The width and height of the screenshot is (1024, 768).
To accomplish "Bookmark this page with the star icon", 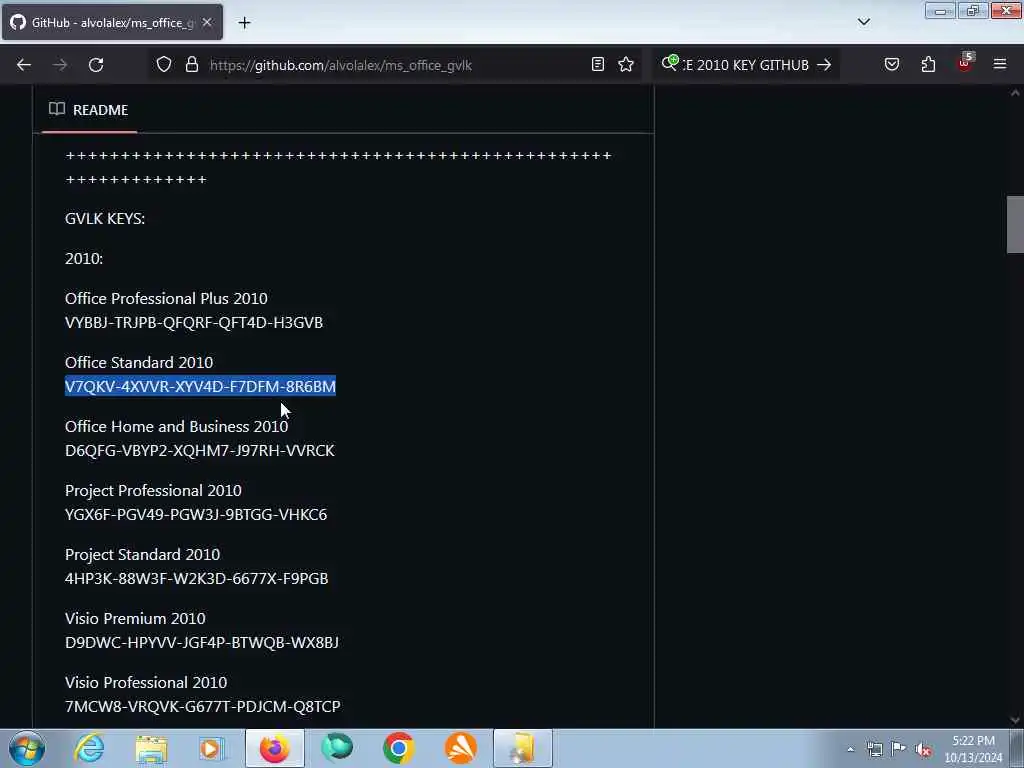I will [x=626, y=64].
